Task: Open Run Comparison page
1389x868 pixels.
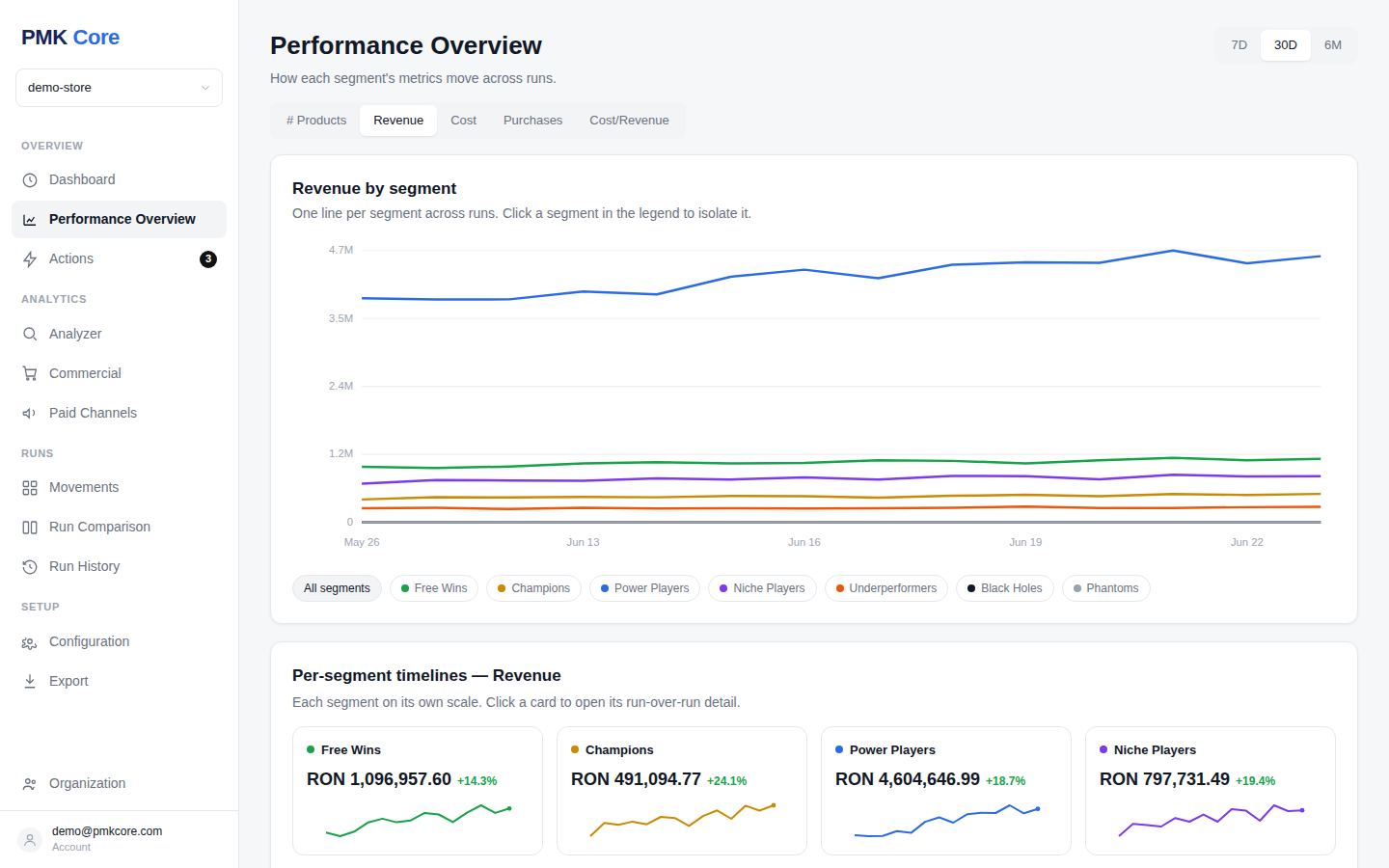Action: click(119, 528)
